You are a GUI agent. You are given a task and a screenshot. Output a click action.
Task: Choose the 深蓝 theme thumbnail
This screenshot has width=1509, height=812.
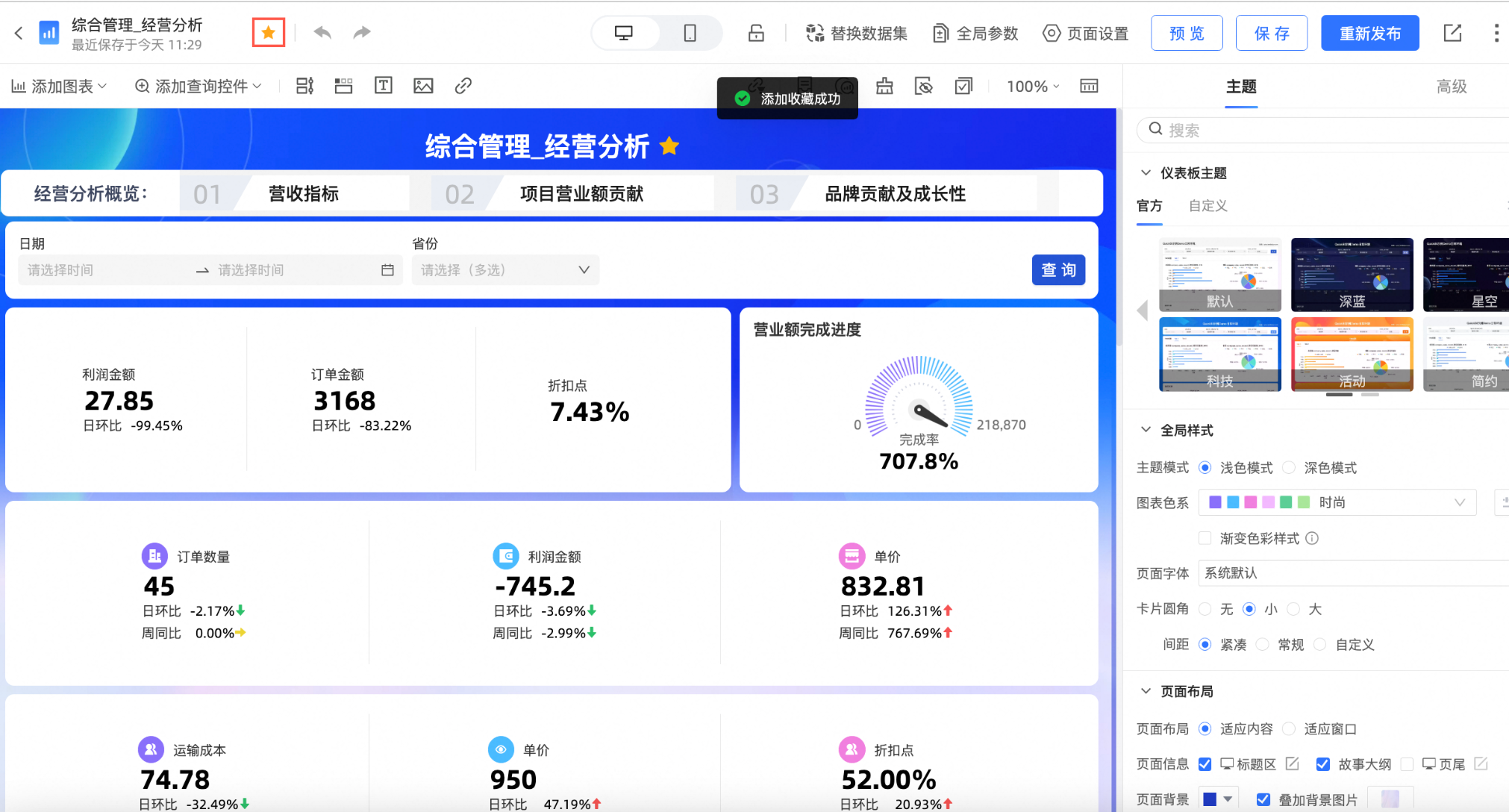click(x=1352, y=275)
